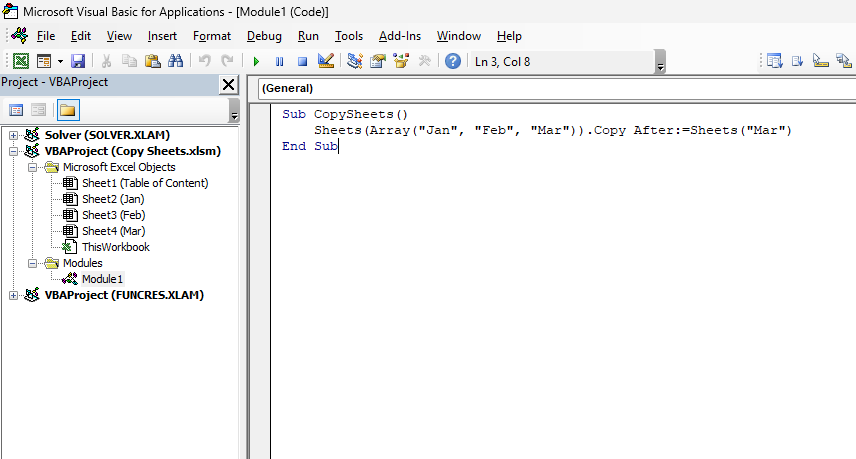Click the Sheets(Array(...)).Copy code line
The width and height of the screenshot is (856, 459).
point(552,130)
